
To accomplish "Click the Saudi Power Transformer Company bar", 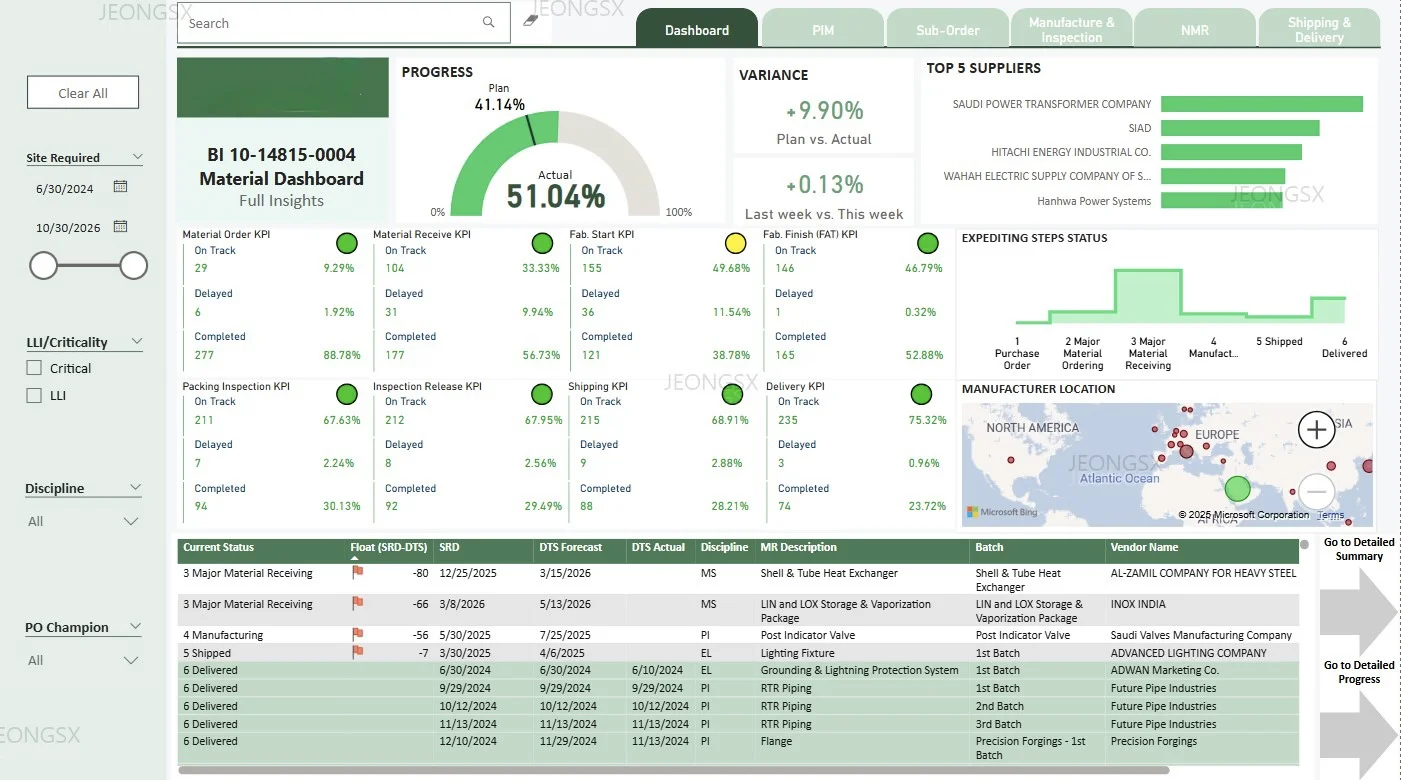I will (1261, 104).
